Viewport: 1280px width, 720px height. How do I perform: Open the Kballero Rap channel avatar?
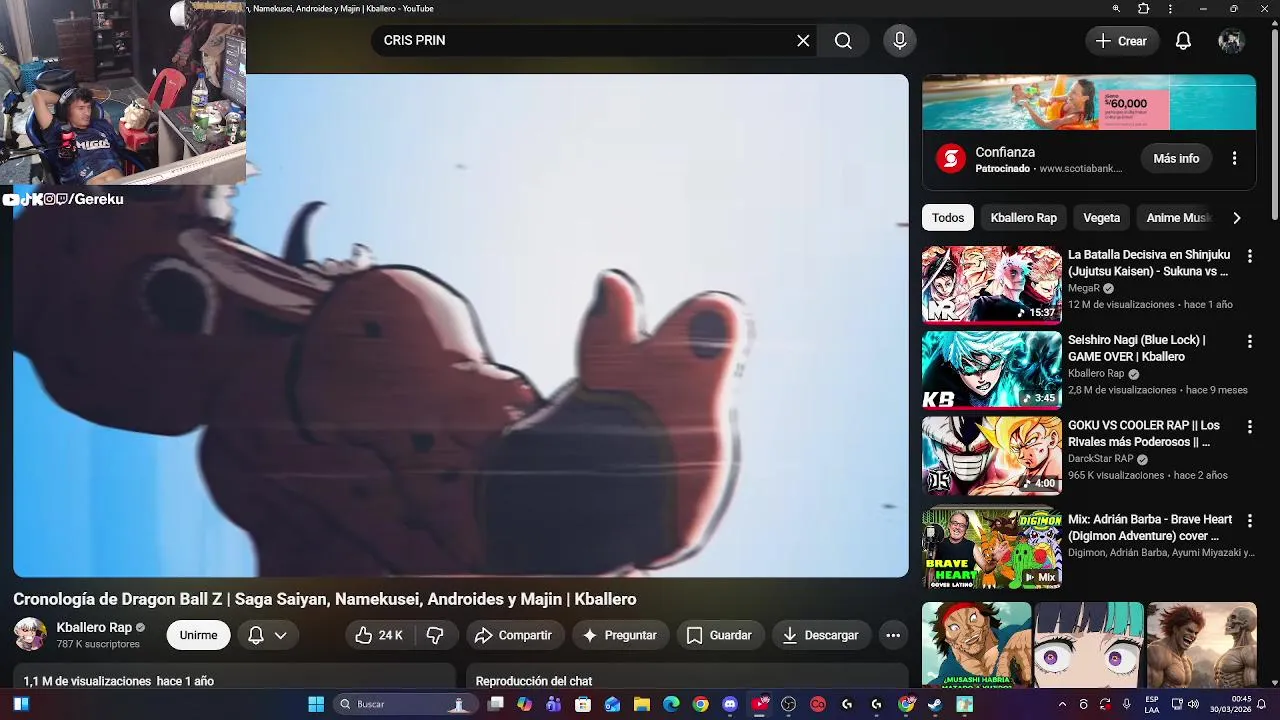[x=30, y=634]
